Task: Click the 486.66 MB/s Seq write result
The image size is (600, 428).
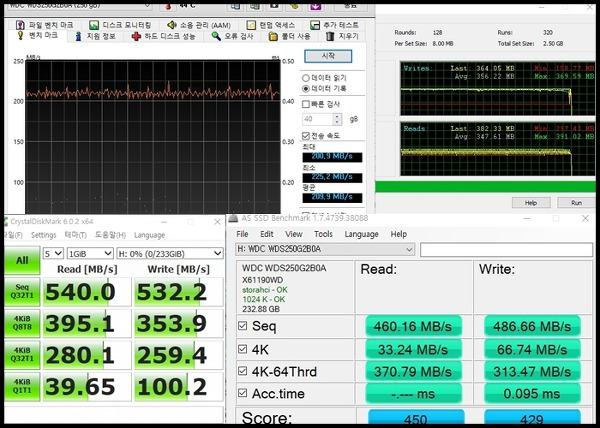Action: point(532,326)
